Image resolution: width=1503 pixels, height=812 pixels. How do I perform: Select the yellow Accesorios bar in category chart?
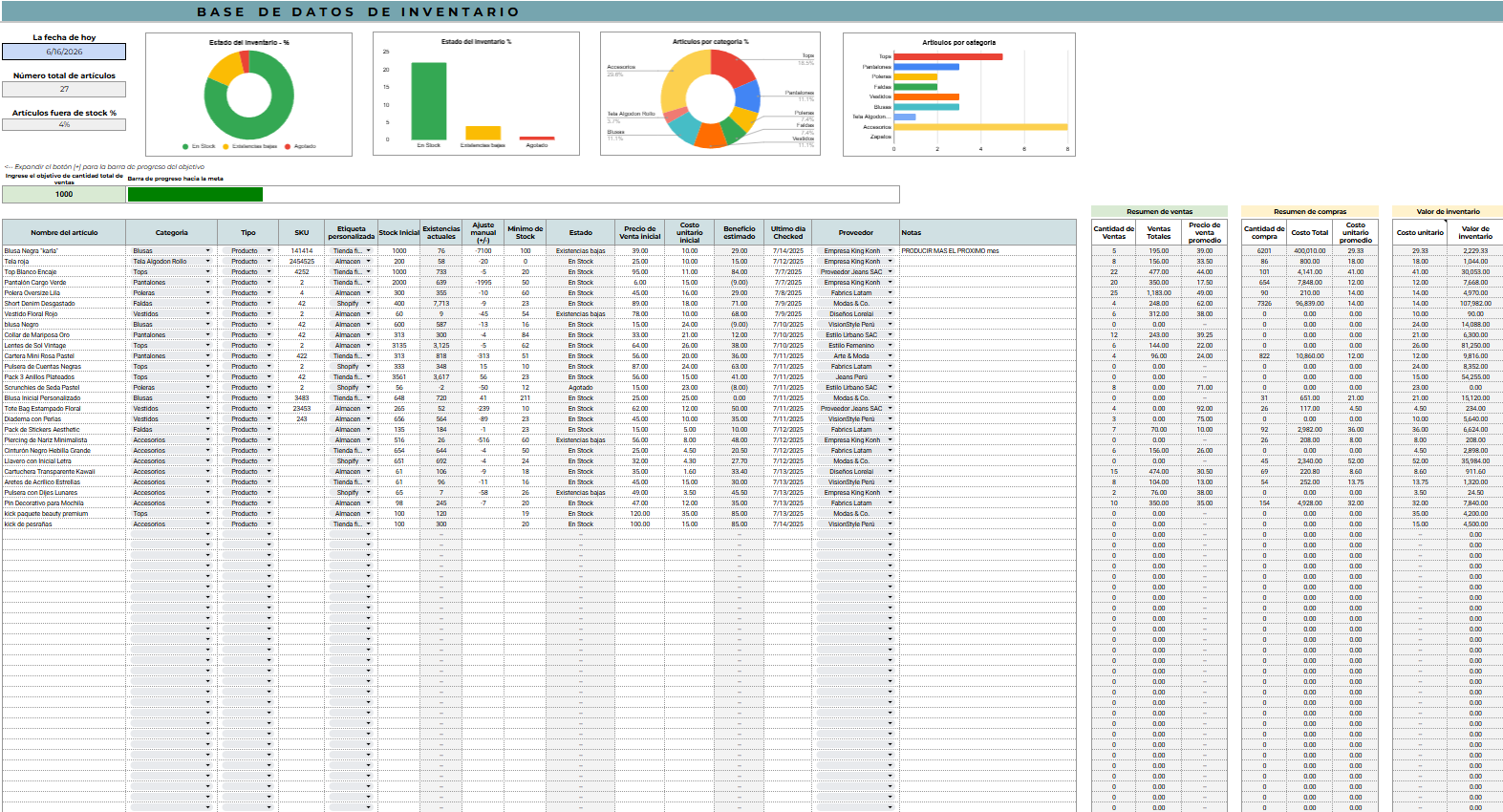pyautogui.click(x=980, y=126)
